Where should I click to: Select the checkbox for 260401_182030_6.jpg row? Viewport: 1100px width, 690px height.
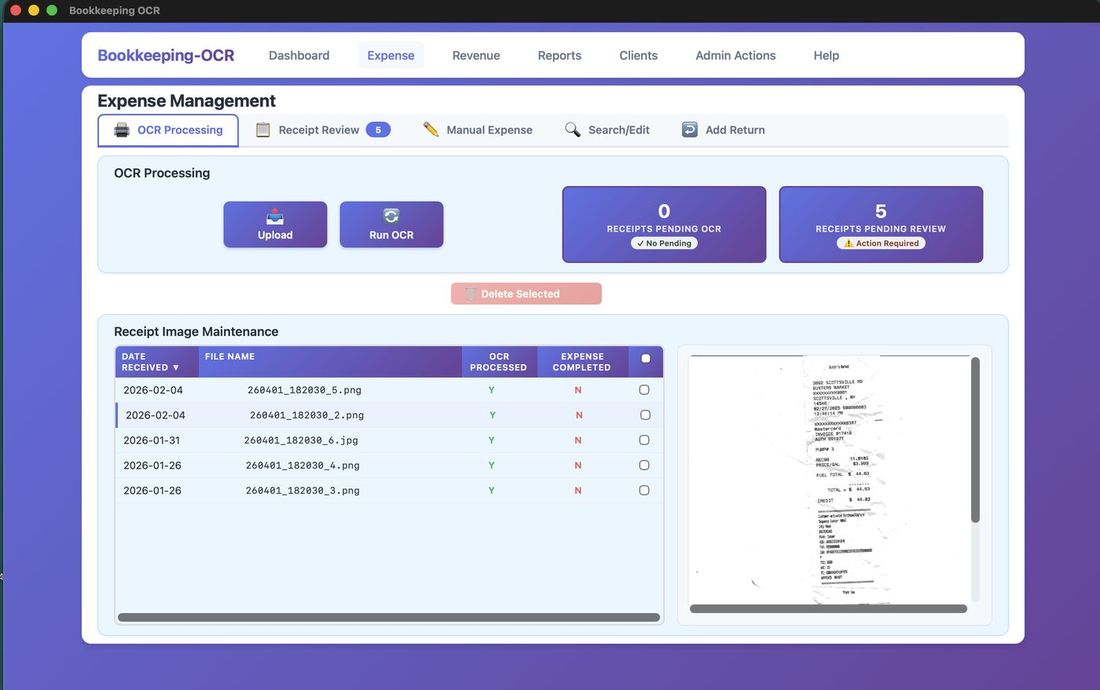(x=644, y=440)
